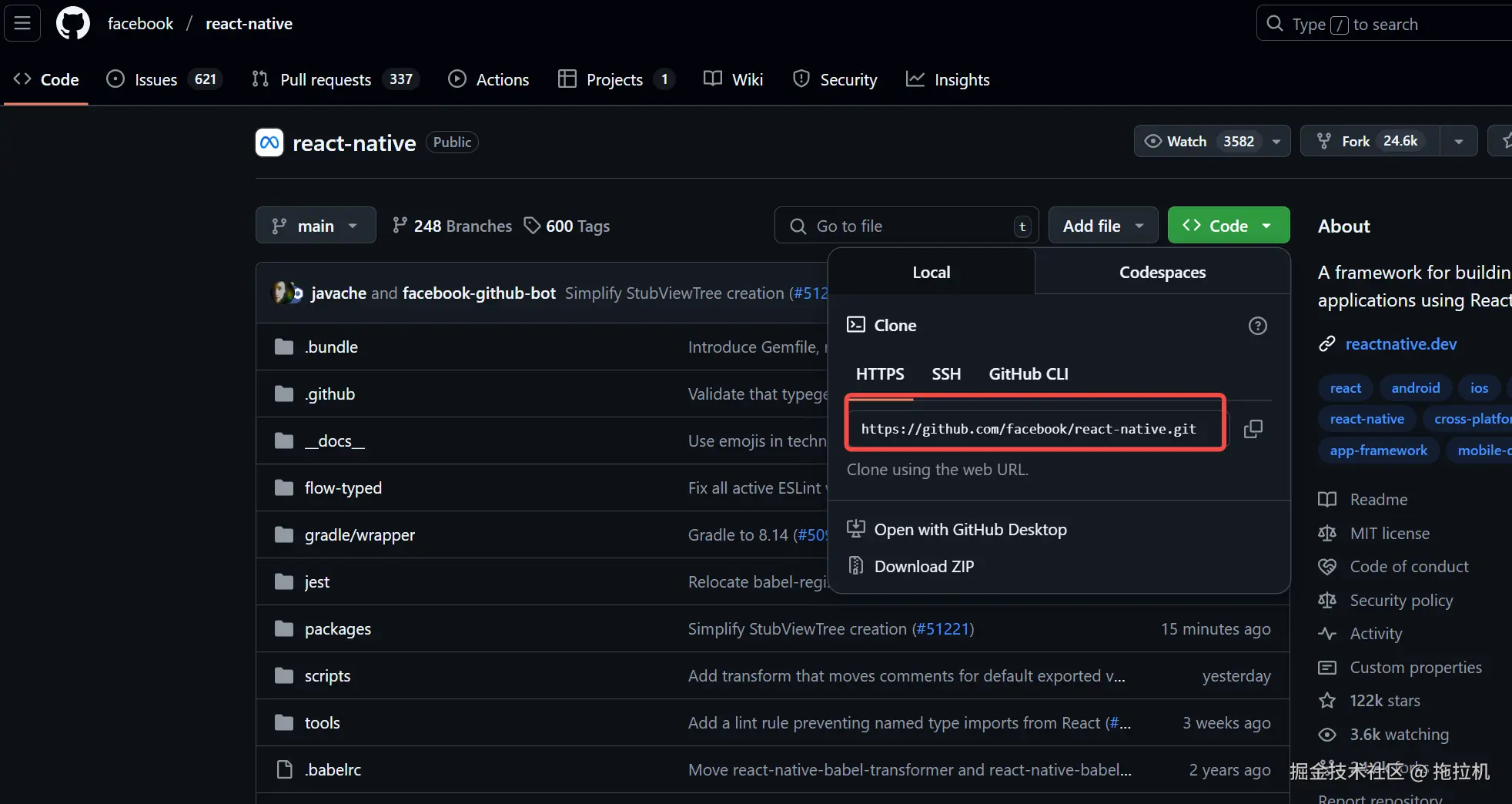
Task: Open the gradle/wrapper folder
Action: [360, 534]
